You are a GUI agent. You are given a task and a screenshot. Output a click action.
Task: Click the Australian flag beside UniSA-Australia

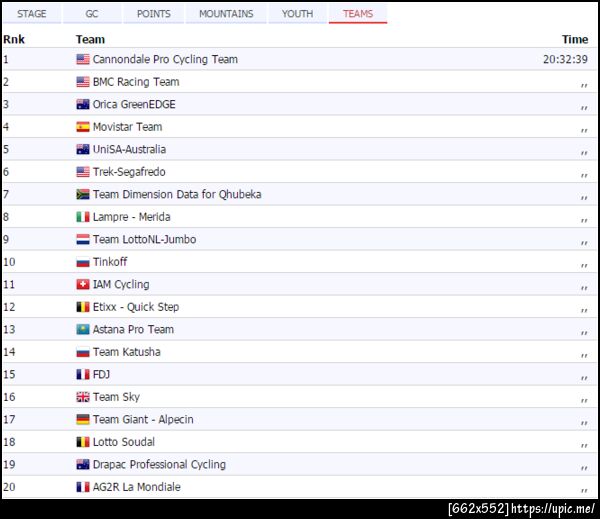coord(83,149)
